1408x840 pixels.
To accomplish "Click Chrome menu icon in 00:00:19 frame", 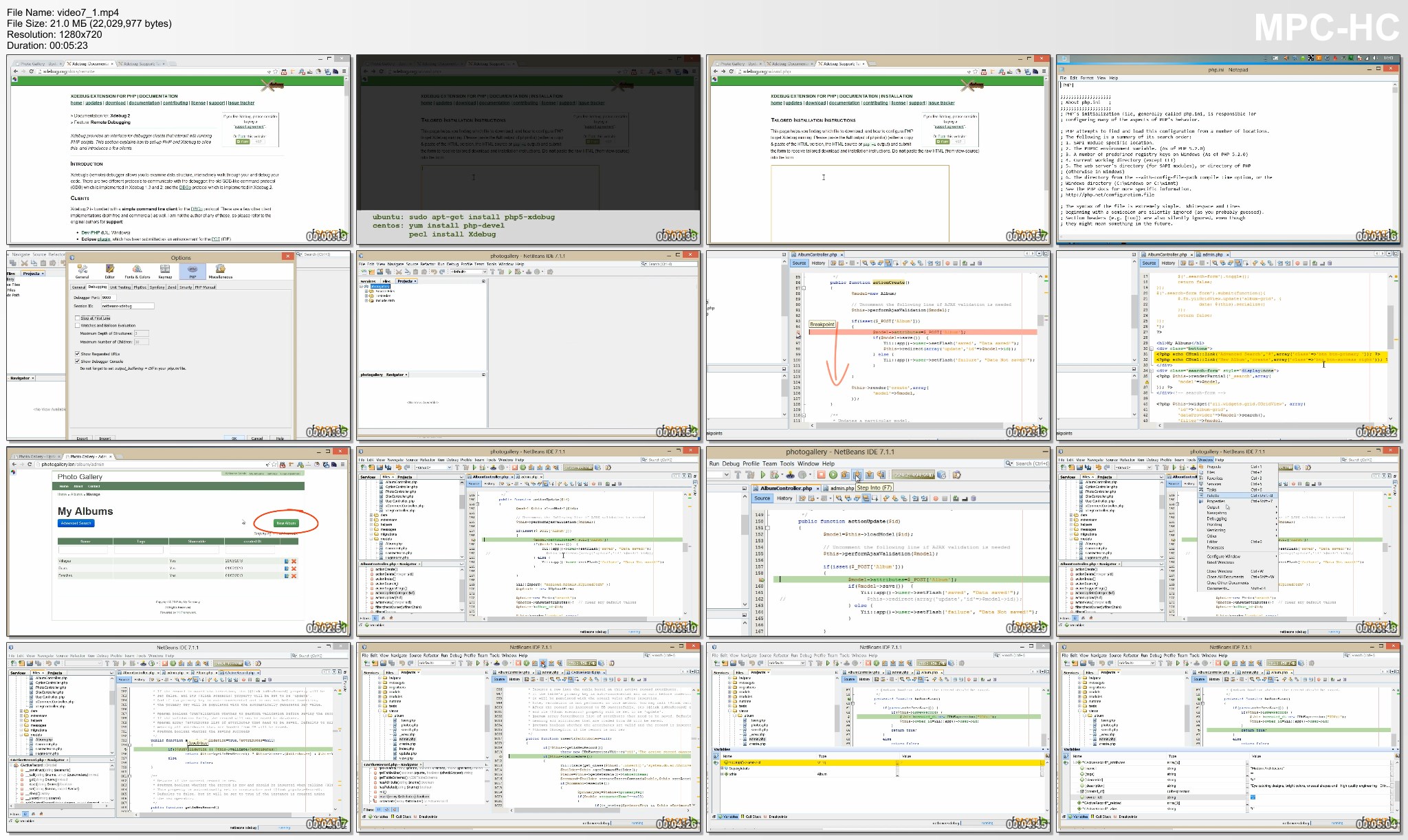I will tap(344, 71).
